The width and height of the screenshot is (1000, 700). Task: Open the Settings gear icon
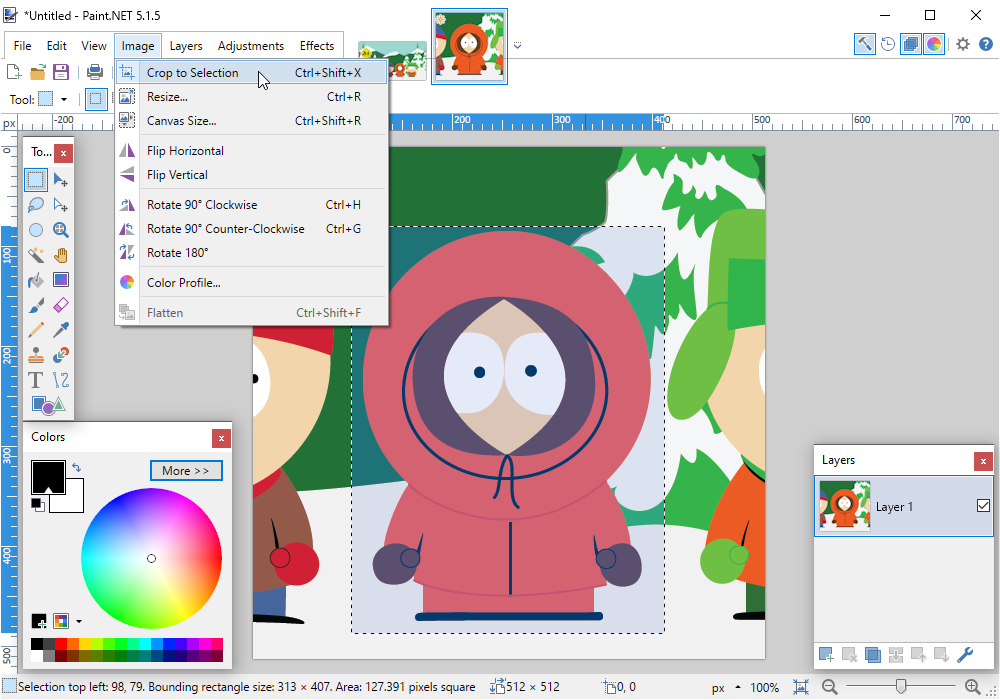tap(962, 44)
